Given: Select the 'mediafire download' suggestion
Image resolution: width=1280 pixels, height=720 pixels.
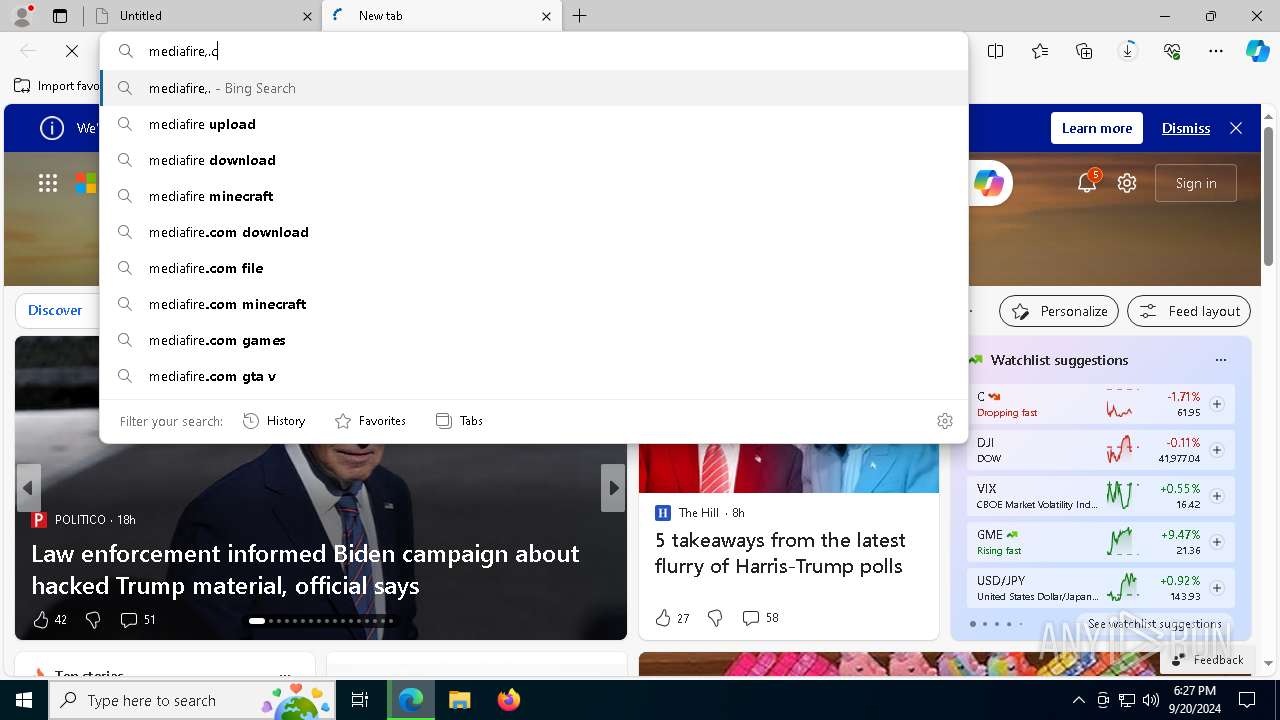Looking at the screenshot, I should click(x=534, y=160).
